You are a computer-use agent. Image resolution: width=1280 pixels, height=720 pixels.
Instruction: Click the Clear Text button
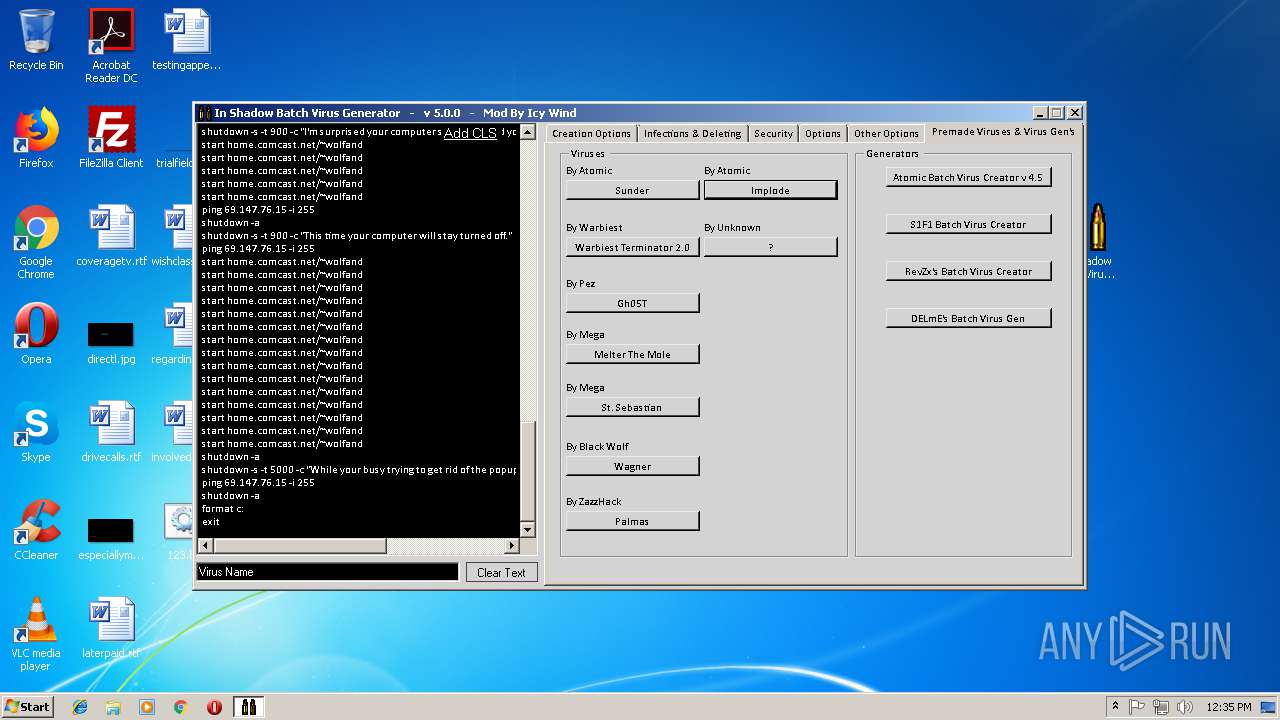click(x=501, y=572)
